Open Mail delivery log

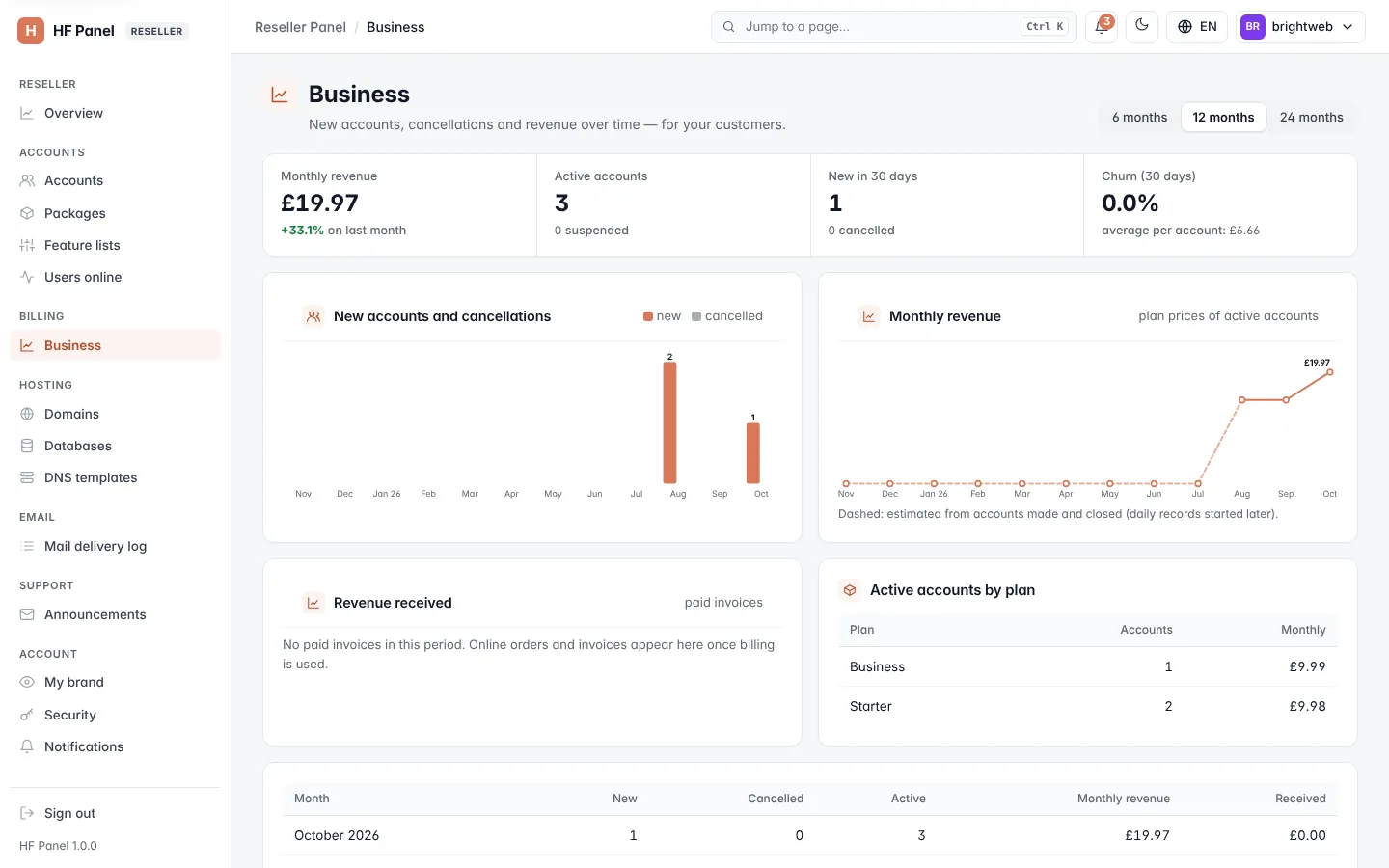[x=115, y=546]
